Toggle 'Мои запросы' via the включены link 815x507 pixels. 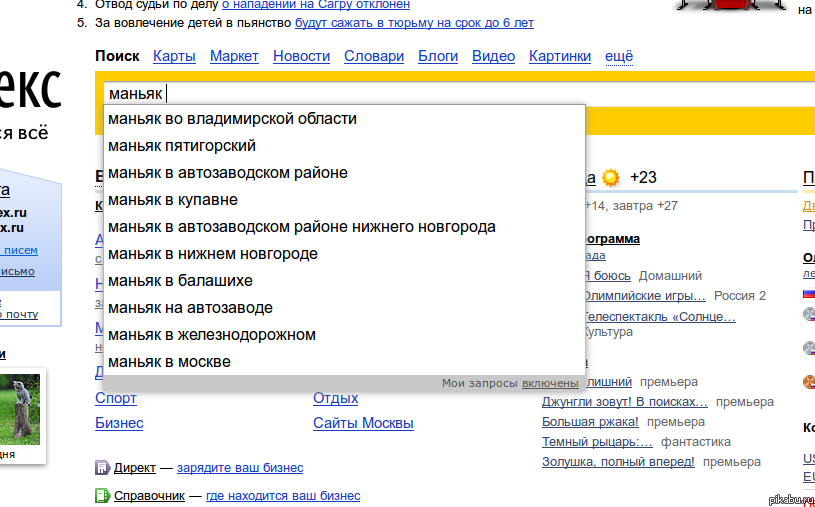pos(550,383)
